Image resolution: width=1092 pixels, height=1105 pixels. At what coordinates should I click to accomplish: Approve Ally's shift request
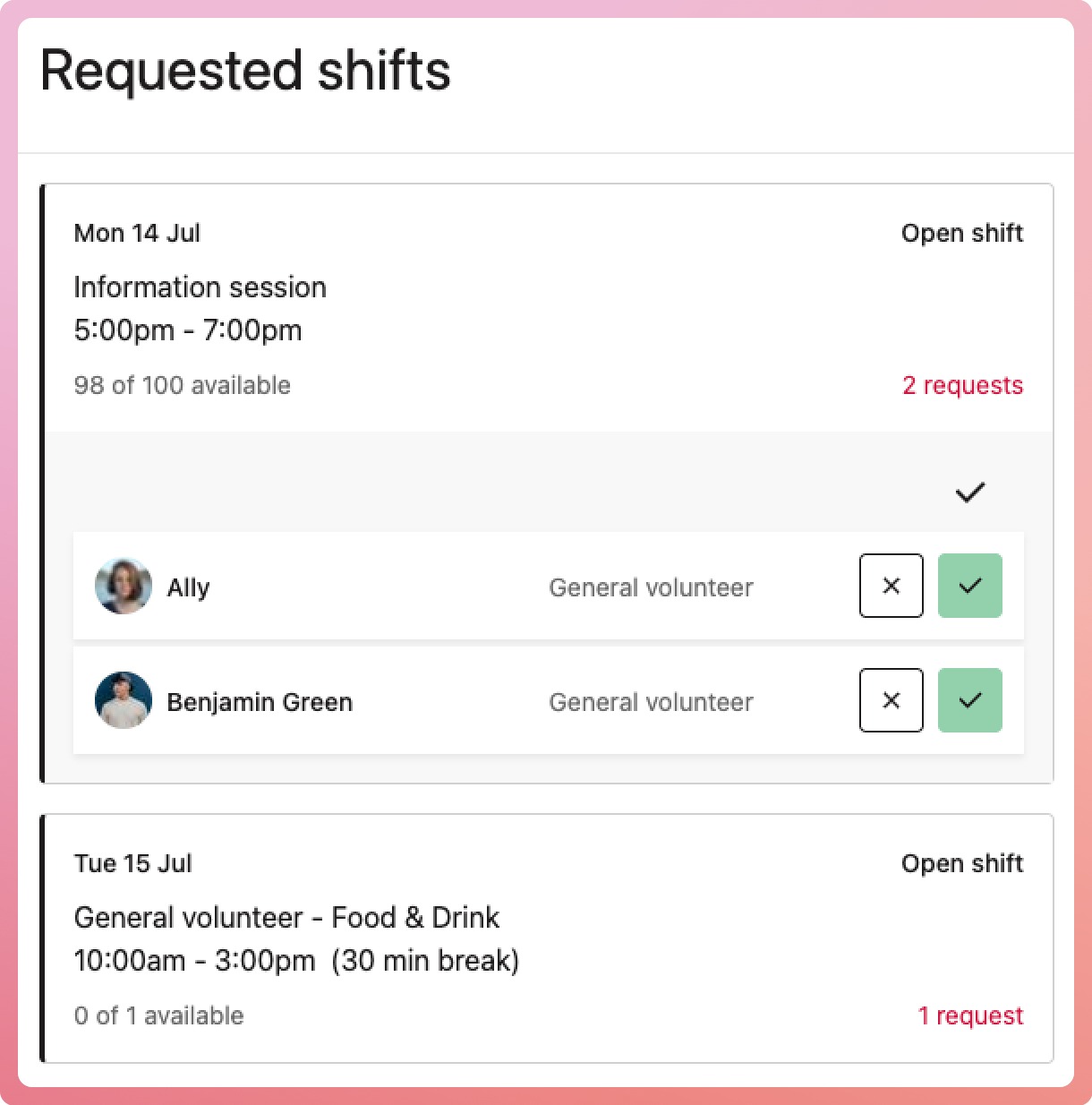point(969,587)
